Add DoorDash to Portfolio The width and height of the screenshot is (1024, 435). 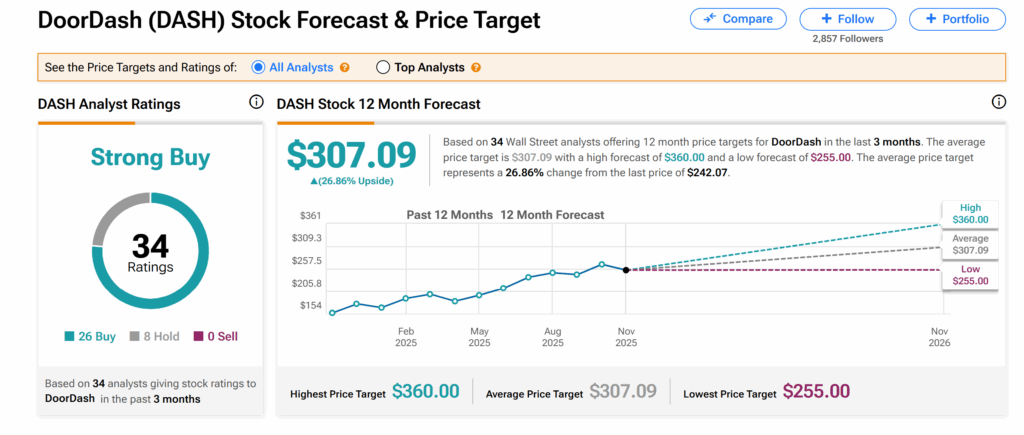click(x=957, y=19)
